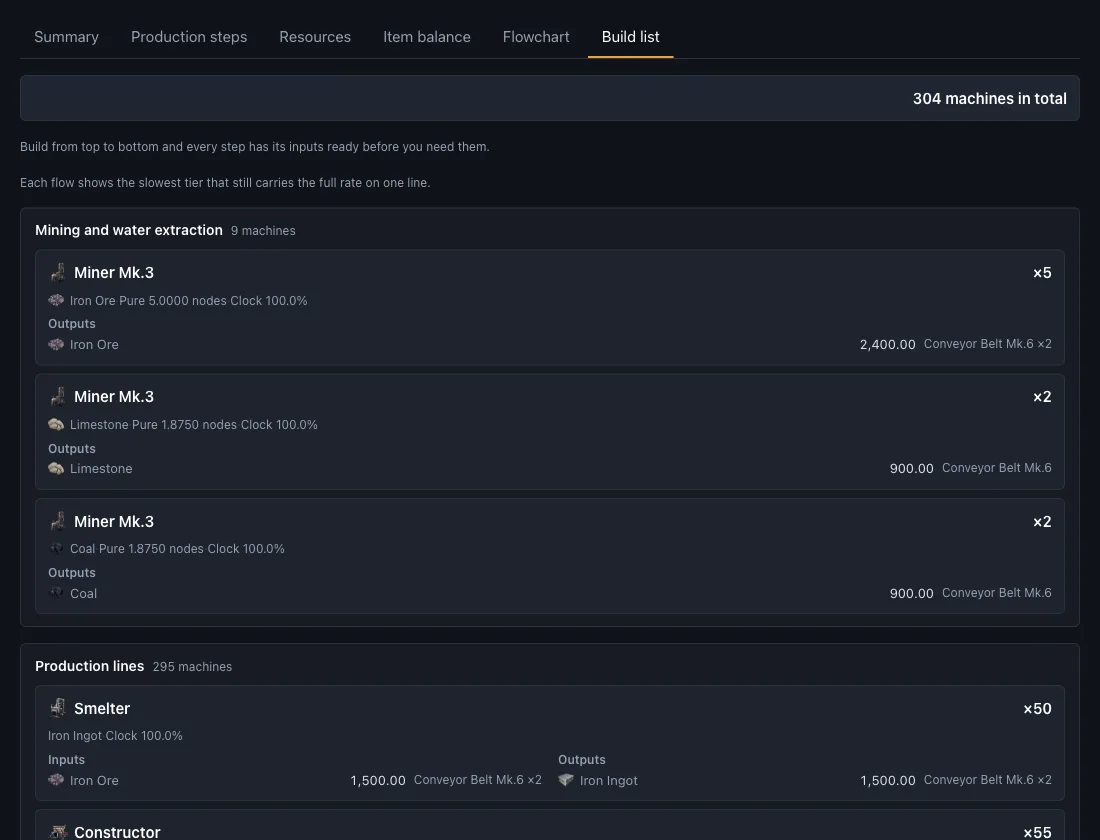This screenshot has height=840, width=1100.
Task: Click 1,500.00 Iron Ingot output rate
Action: point(887,780)
